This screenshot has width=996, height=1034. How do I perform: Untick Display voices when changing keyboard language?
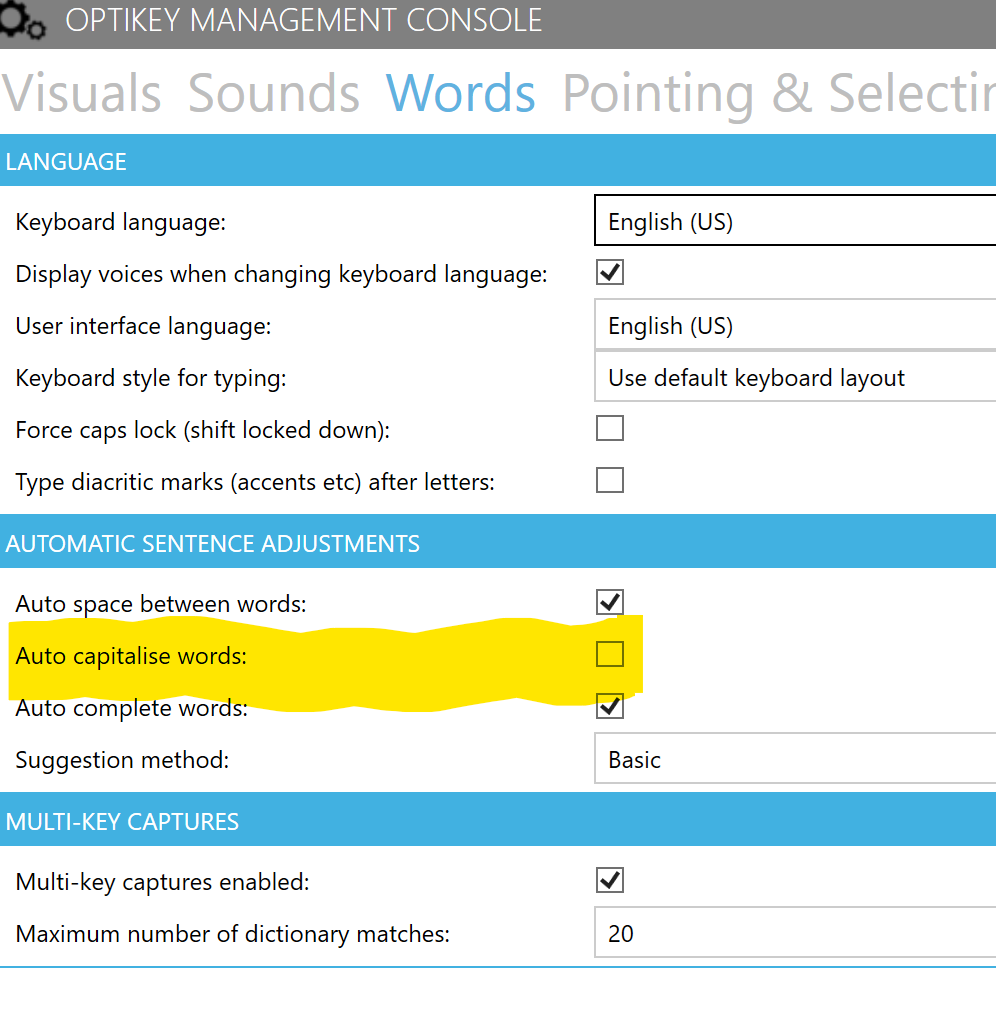point(609,272)
